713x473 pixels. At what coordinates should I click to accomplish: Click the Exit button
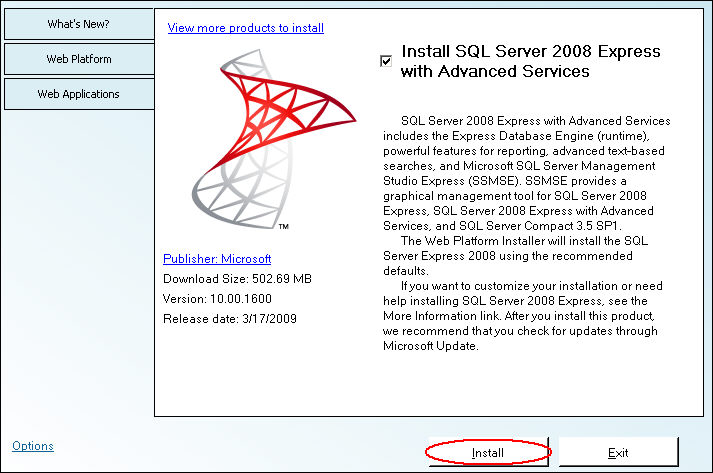pyautogui.click(x=618, y=453)
